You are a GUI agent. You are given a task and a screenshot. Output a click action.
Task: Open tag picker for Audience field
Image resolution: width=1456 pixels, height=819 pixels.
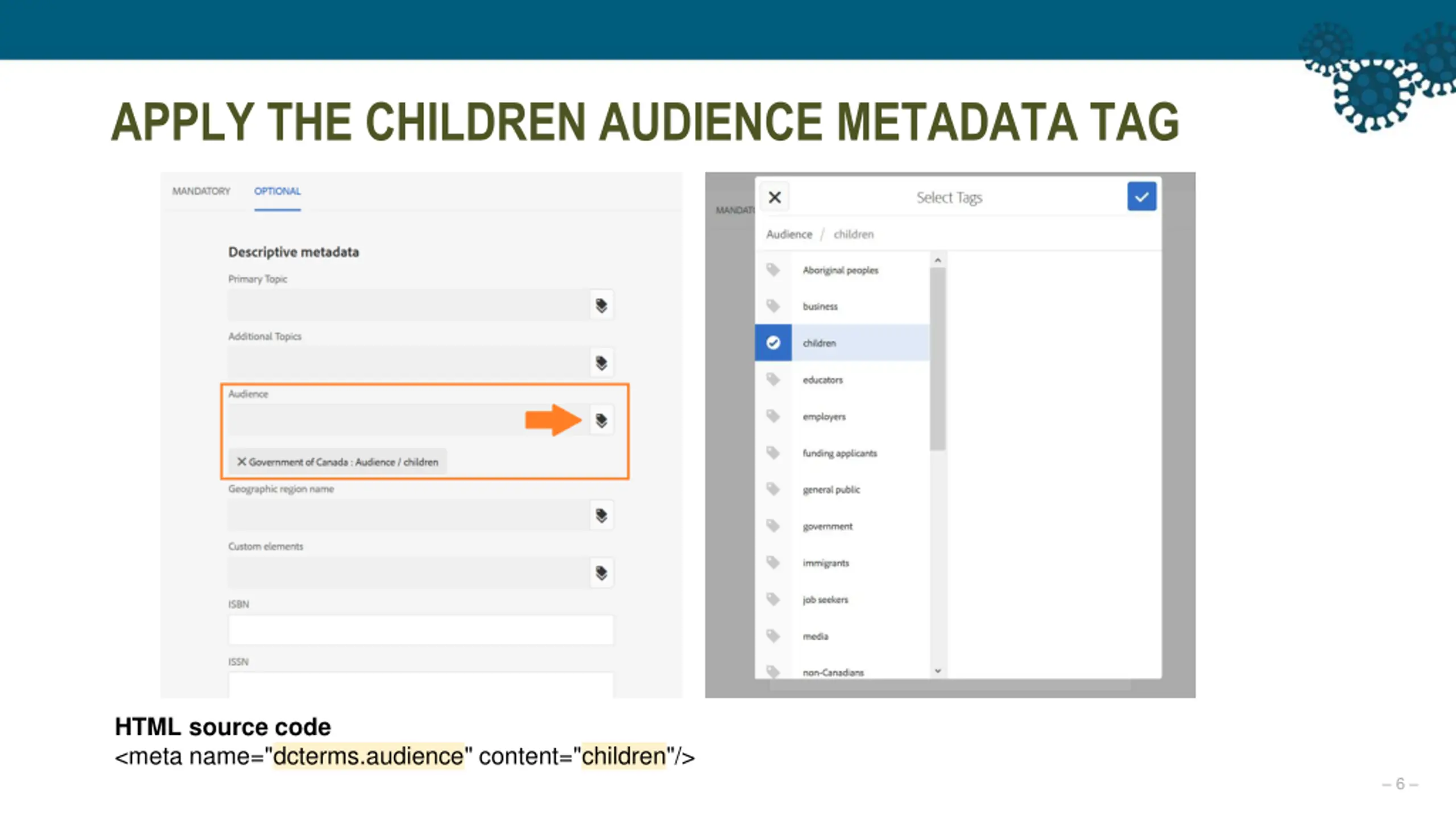coord(601,420)
